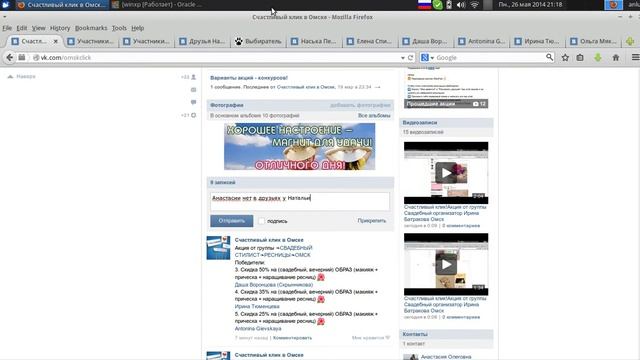This screenshot has height=360, width=640.
Task: Click the Наверх scroll-to-top link
Action: 22,76
